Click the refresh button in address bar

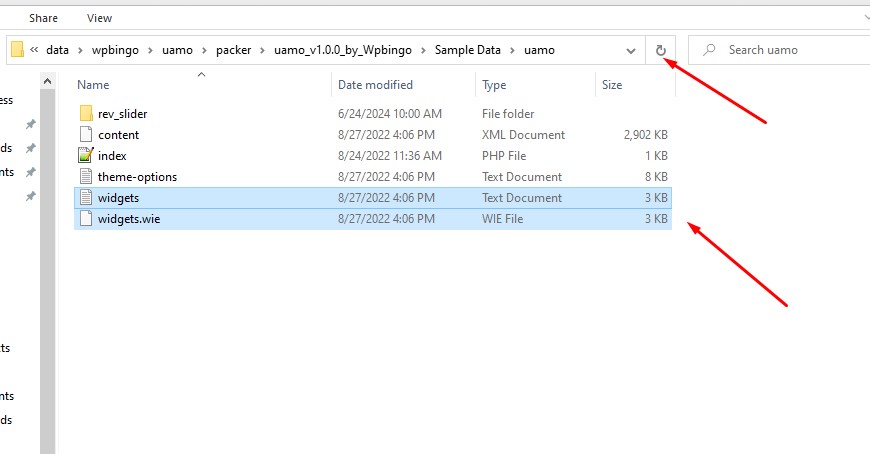tap(660, 50)
